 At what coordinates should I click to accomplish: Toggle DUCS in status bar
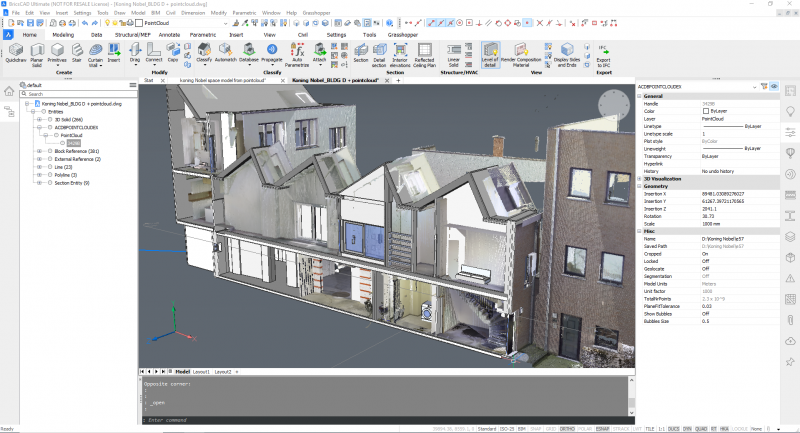[x=673, y=429]
